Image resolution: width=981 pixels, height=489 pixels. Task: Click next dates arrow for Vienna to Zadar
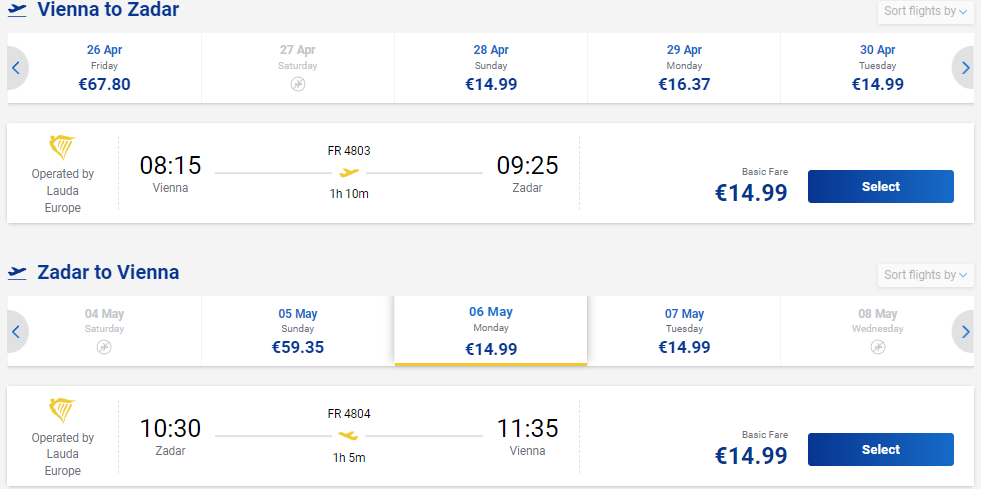click(x=964, y=68)
